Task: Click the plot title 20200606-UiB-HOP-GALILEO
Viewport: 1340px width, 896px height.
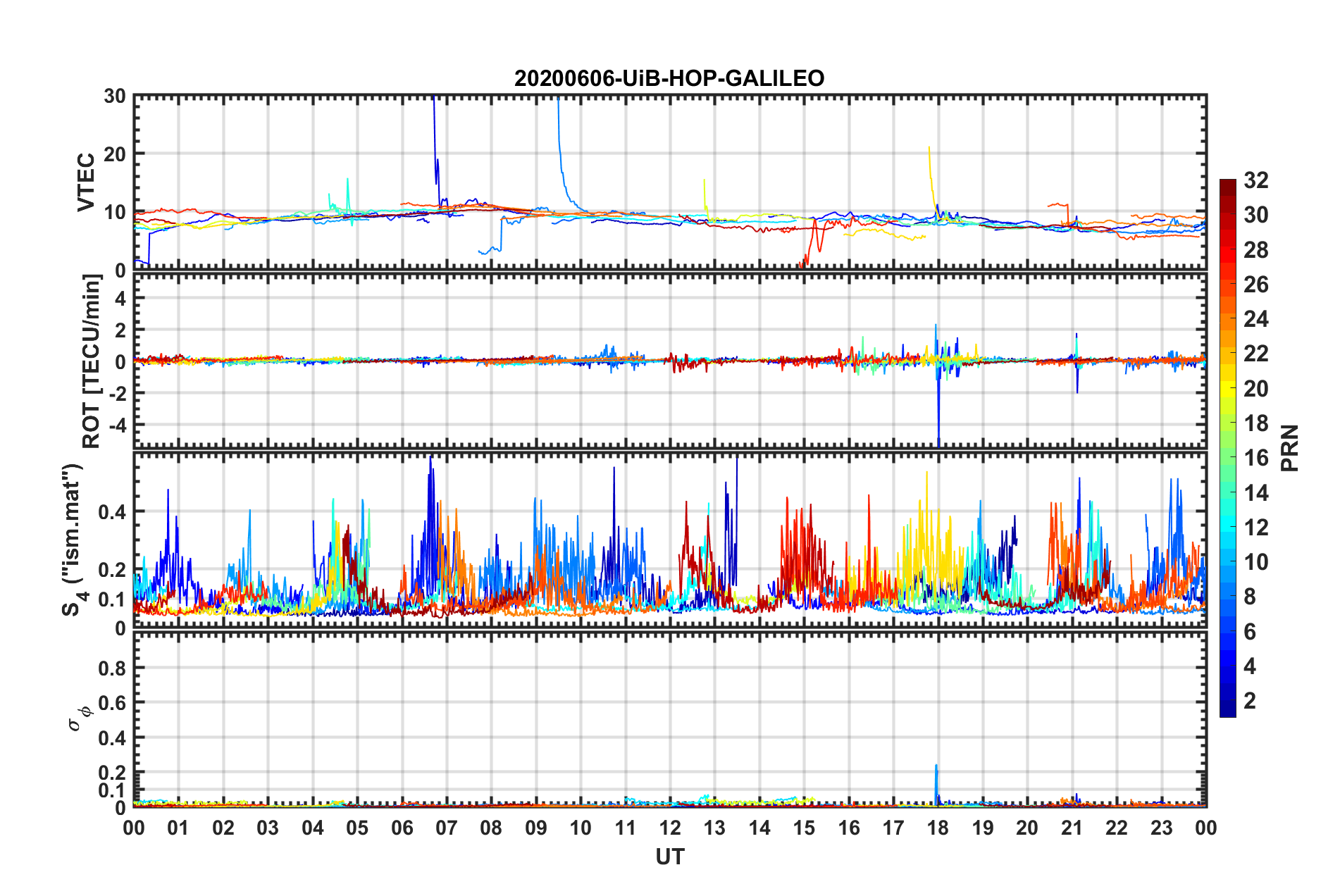Action: coord(669,78)
